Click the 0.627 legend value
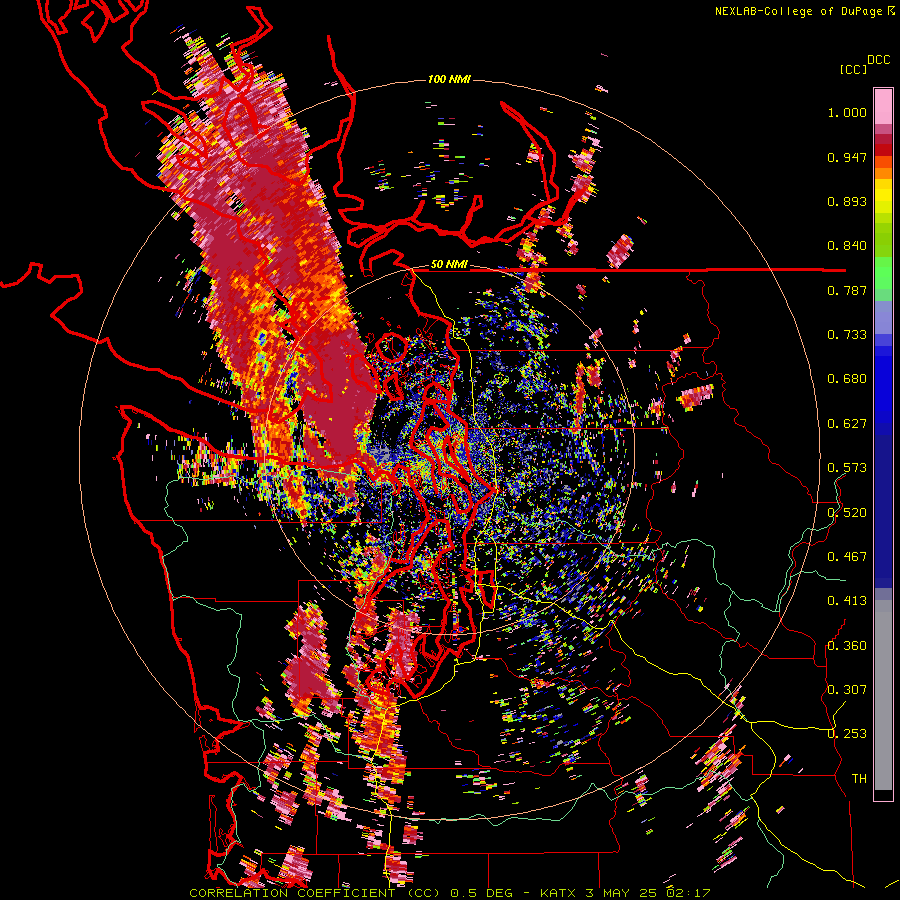 (x=847, y=424)
